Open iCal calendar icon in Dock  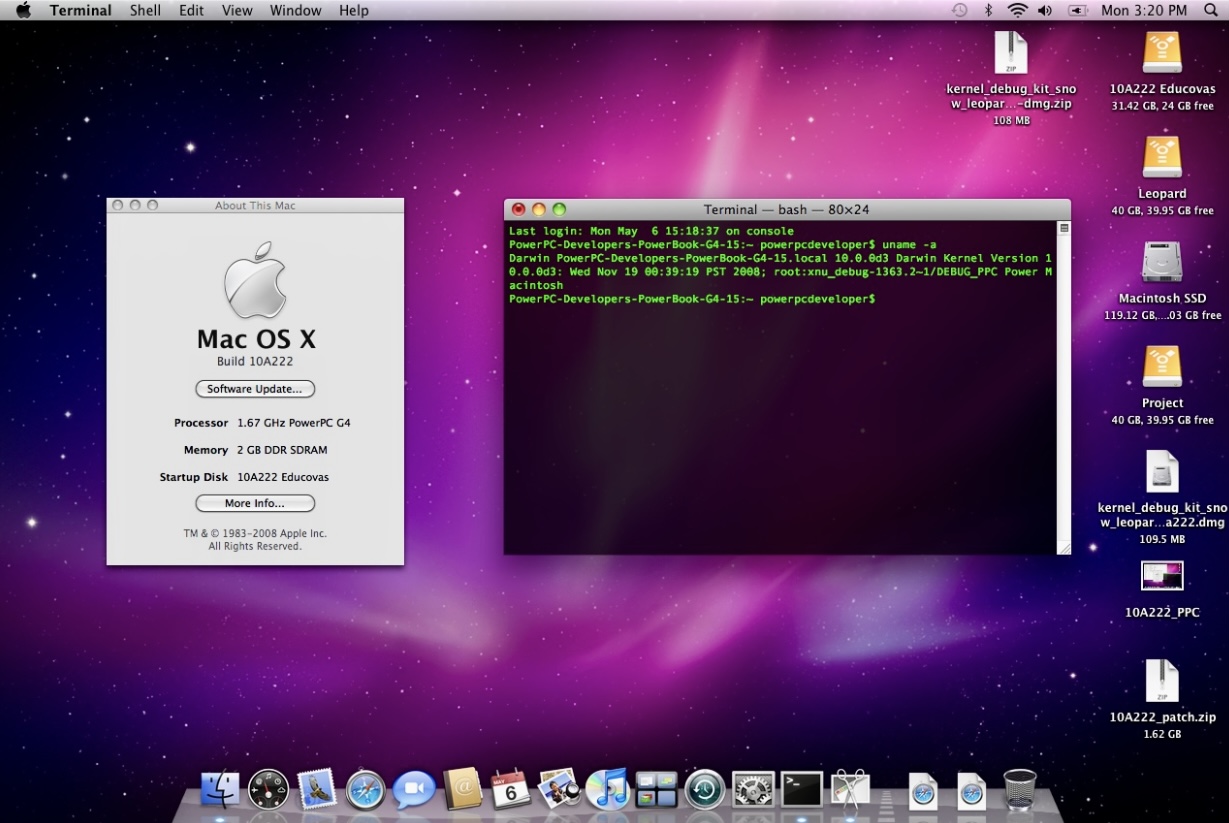tap(511, 789)
